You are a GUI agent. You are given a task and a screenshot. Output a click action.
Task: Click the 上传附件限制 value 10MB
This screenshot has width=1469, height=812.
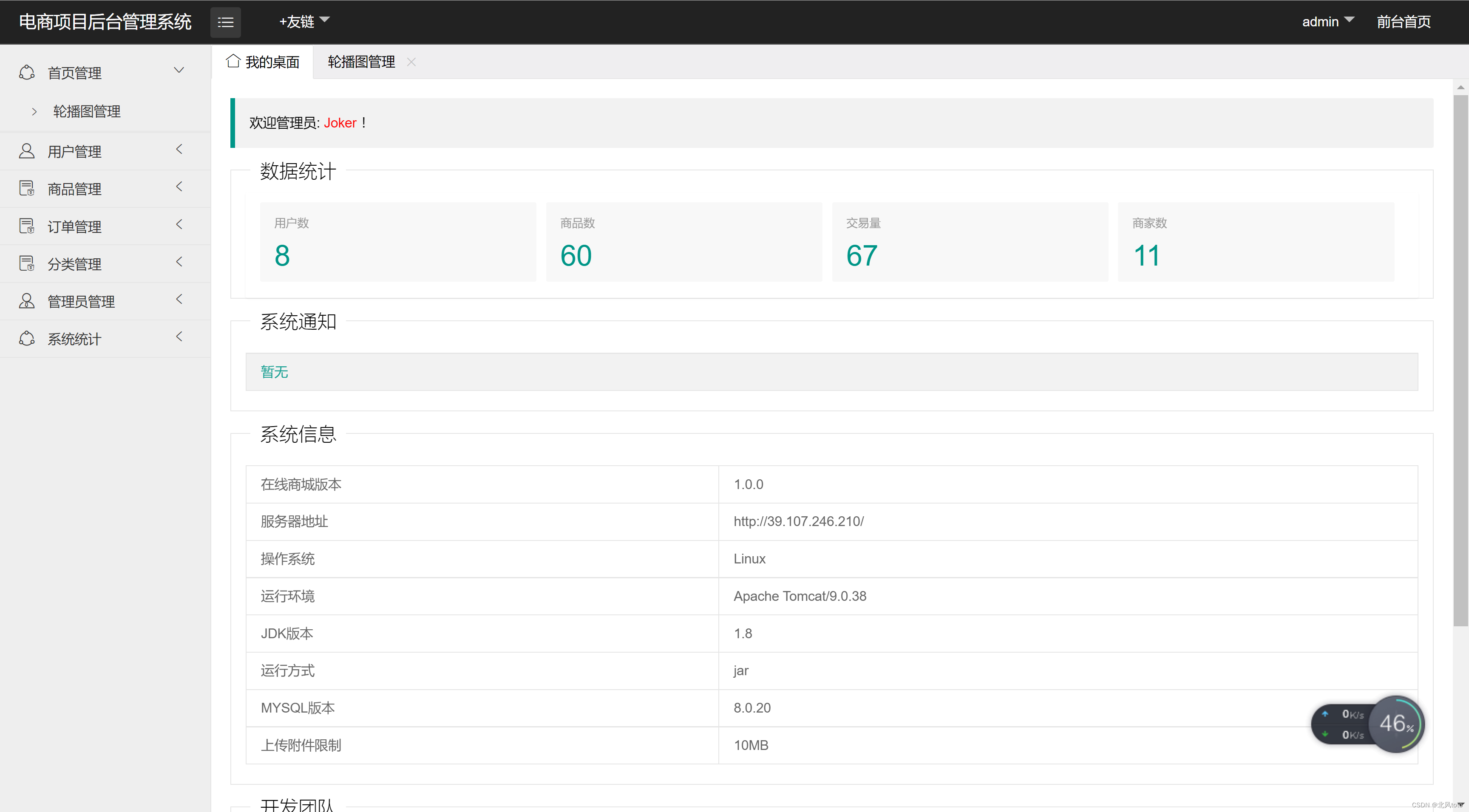pos(751,745)
